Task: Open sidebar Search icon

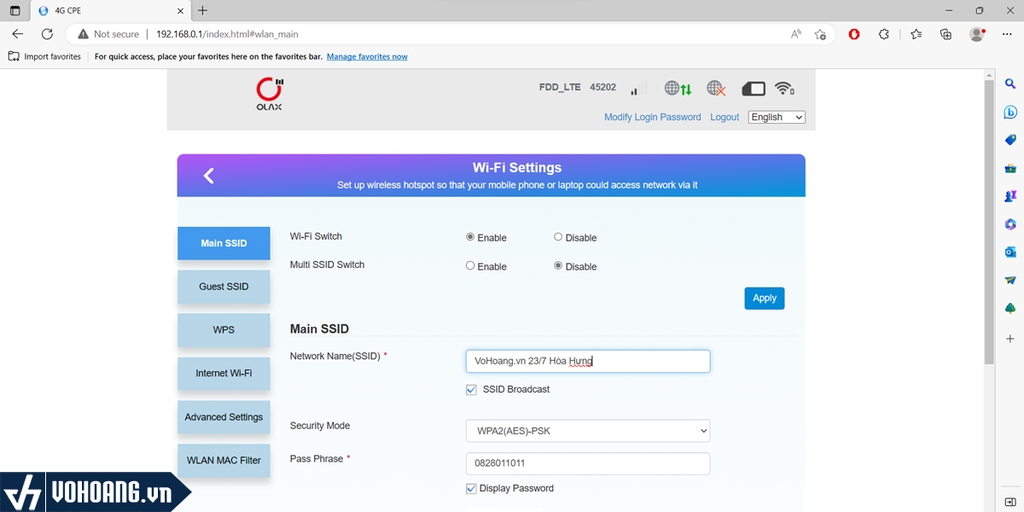Action: (x=1010, y=84)
